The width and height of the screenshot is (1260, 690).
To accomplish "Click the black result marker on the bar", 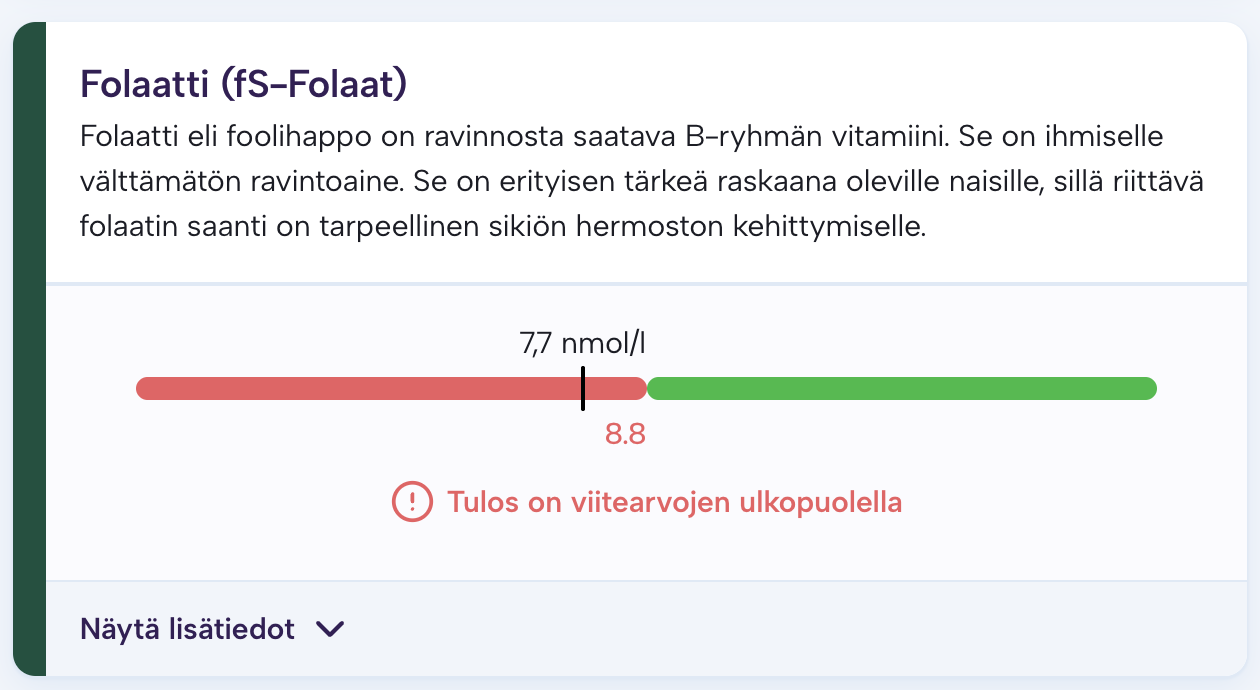I will pyautogui.click(x=583, y=388).
